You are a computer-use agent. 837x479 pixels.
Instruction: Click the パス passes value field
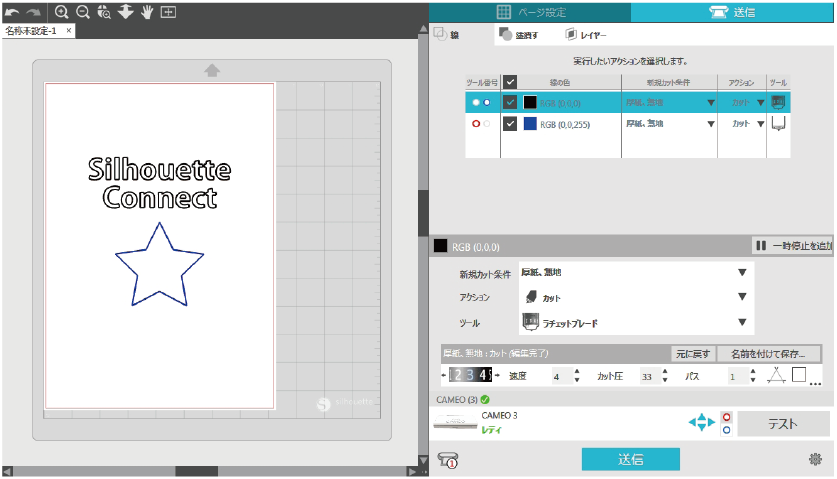coord(738,376)
